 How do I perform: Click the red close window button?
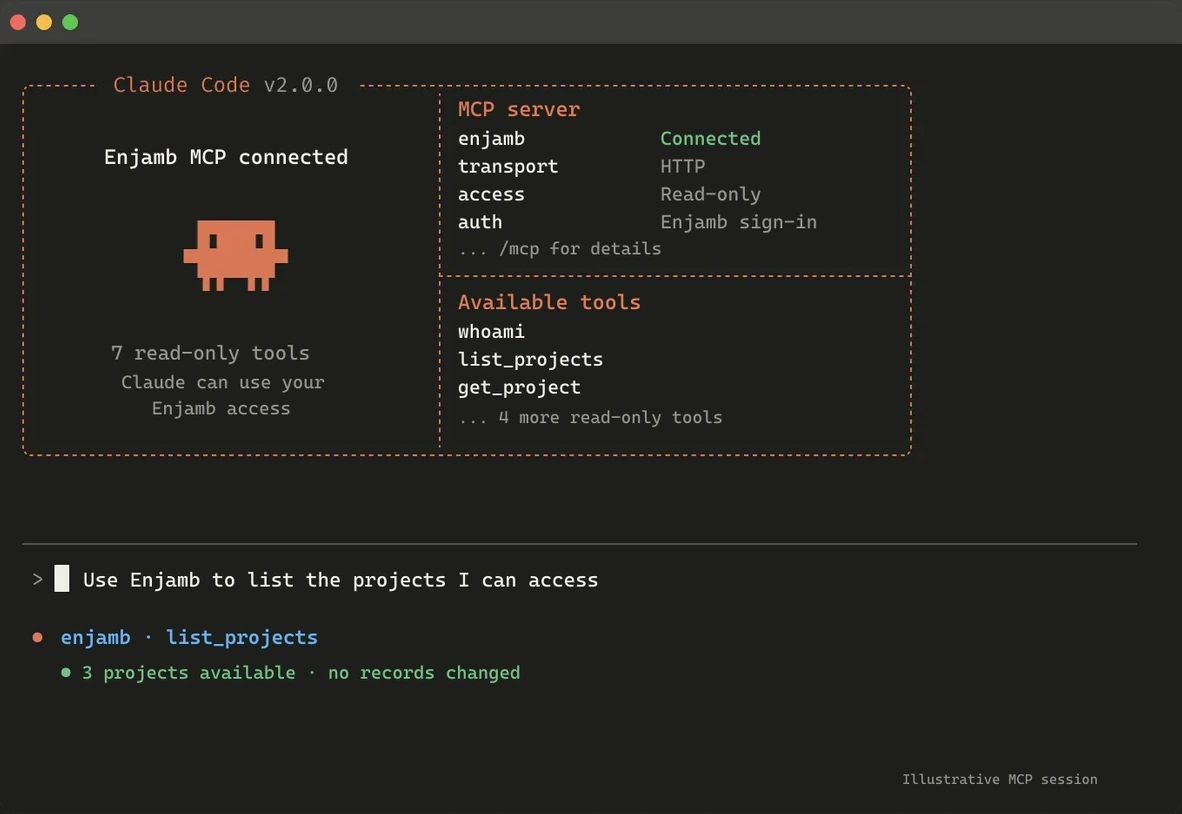click(x=18, y=23)
